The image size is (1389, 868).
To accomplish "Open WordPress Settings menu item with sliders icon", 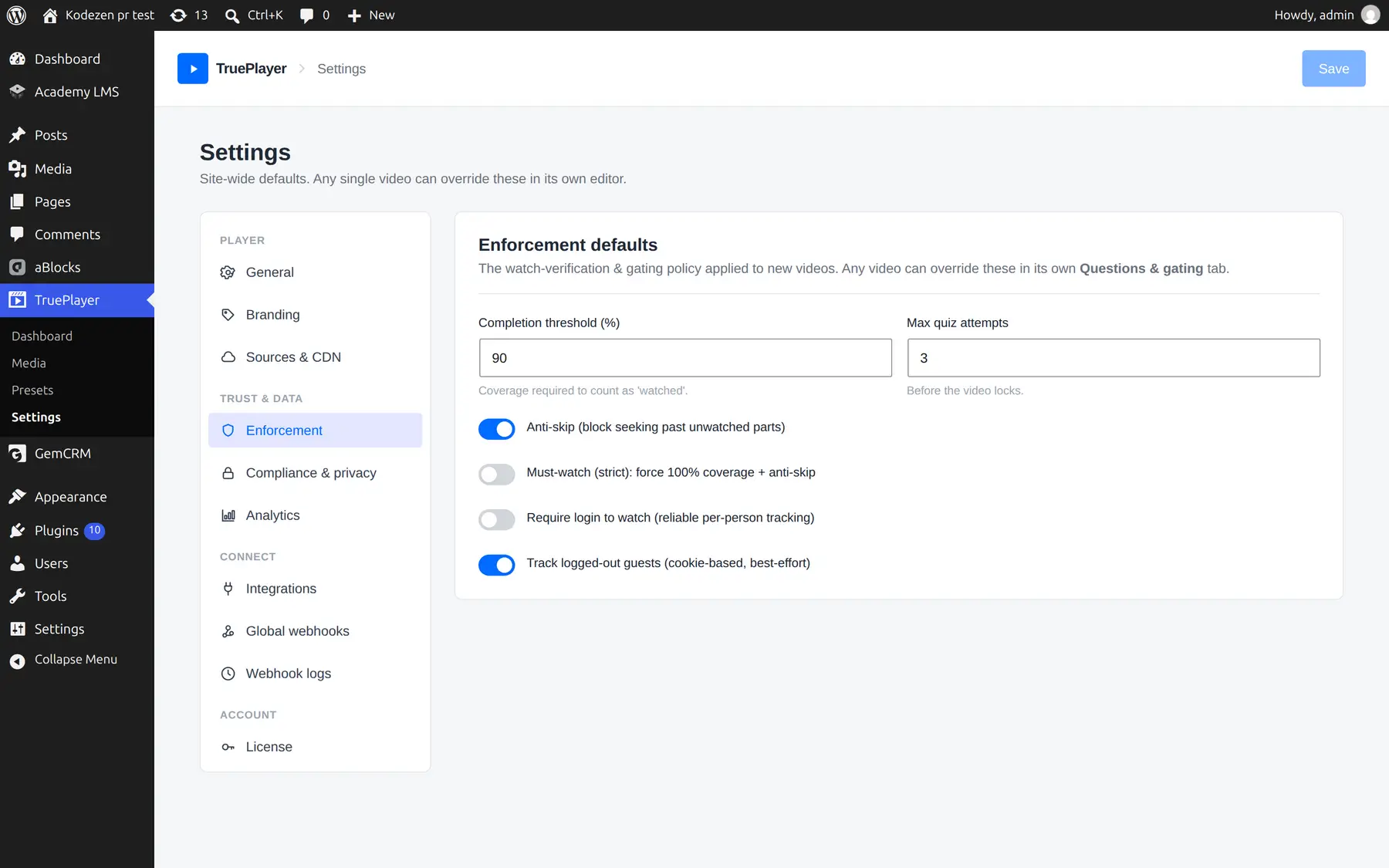I will pyautogui.click(x=77, y=629).
